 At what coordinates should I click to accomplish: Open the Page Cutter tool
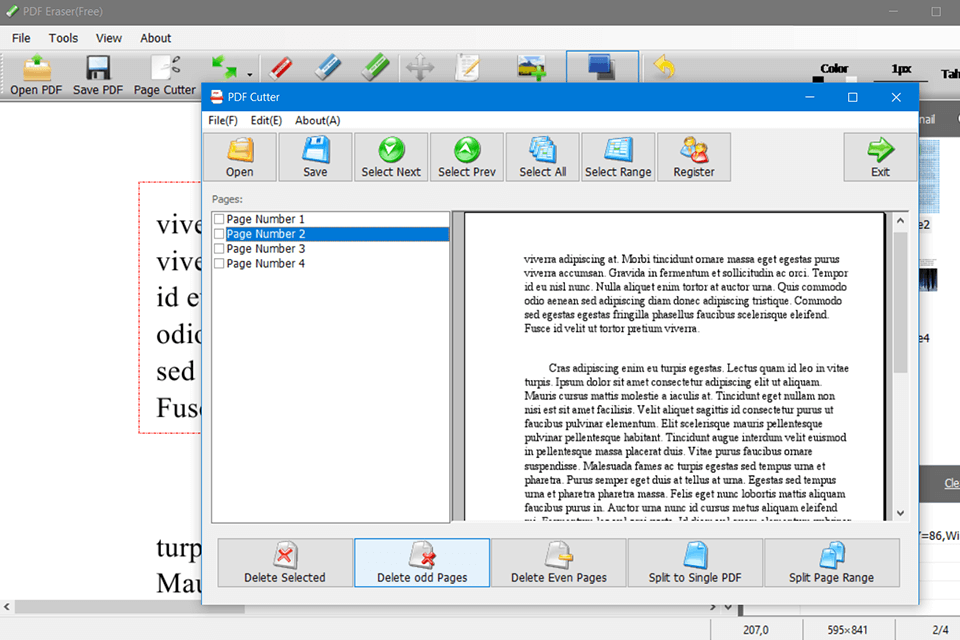tap(165, 75)
